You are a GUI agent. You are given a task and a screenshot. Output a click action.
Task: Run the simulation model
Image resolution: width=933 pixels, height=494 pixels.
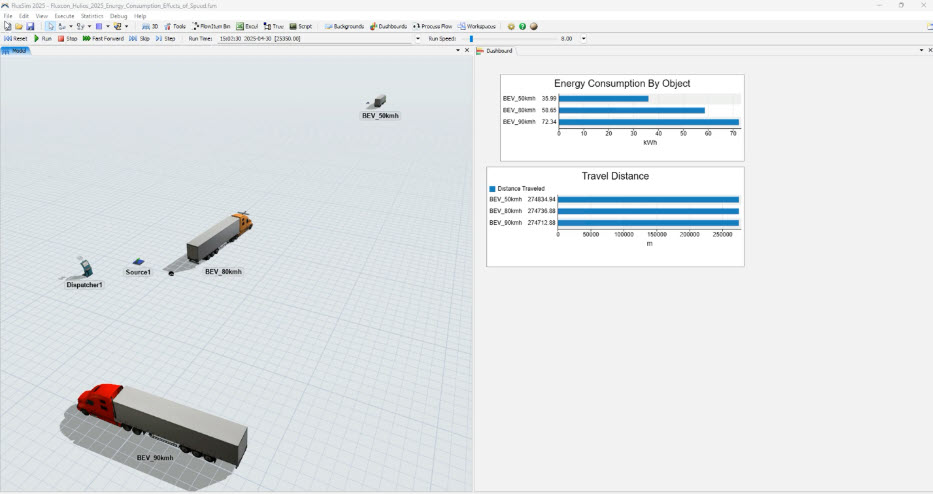42,38
